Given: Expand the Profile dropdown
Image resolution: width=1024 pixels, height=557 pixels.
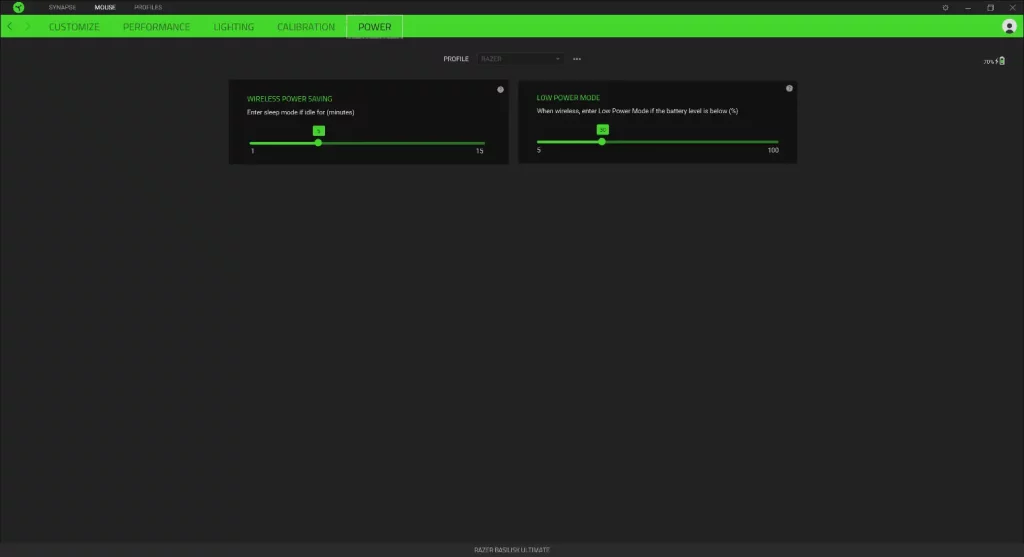Looking at the screenshot, I should [520, 59].
